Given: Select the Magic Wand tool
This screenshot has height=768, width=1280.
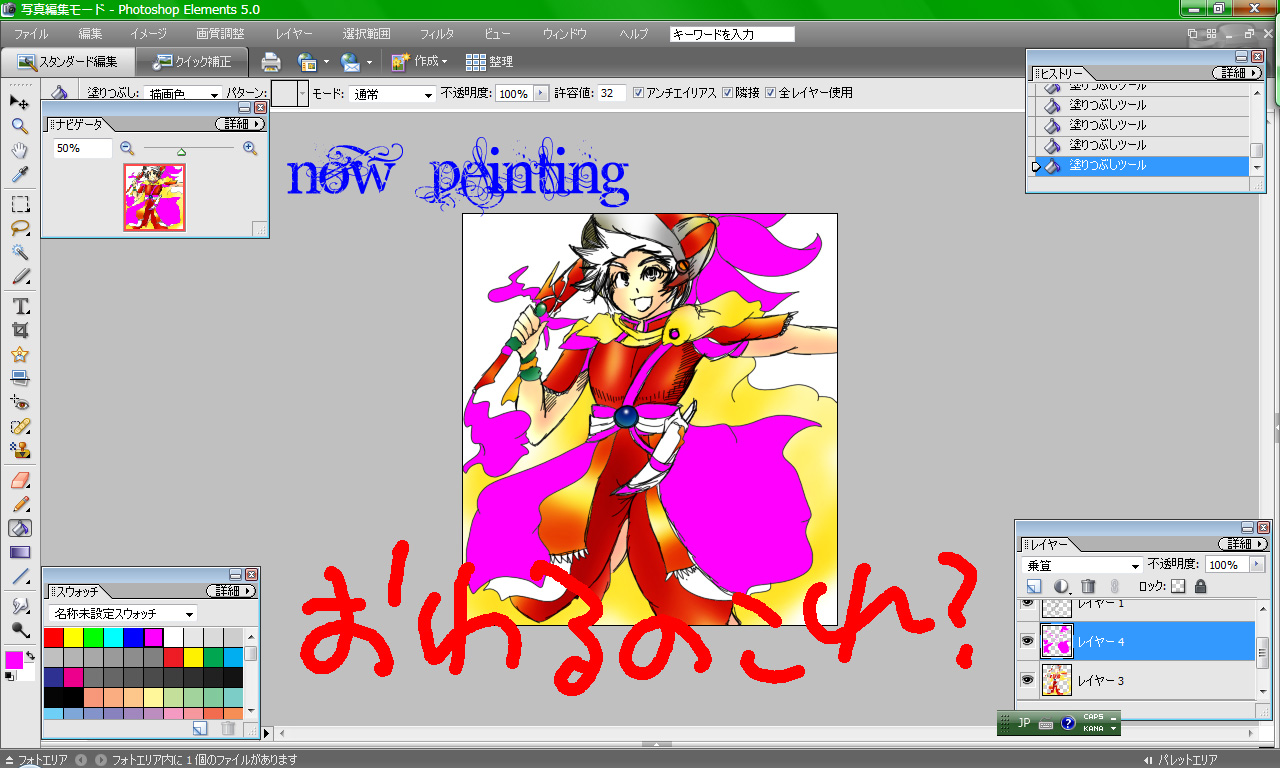Looking at the screenshot, I should click(x=19, y=252).
